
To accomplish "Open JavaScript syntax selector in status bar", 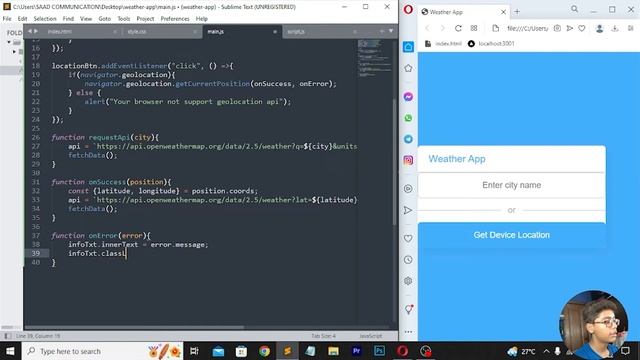I will [x=371, y=336].
